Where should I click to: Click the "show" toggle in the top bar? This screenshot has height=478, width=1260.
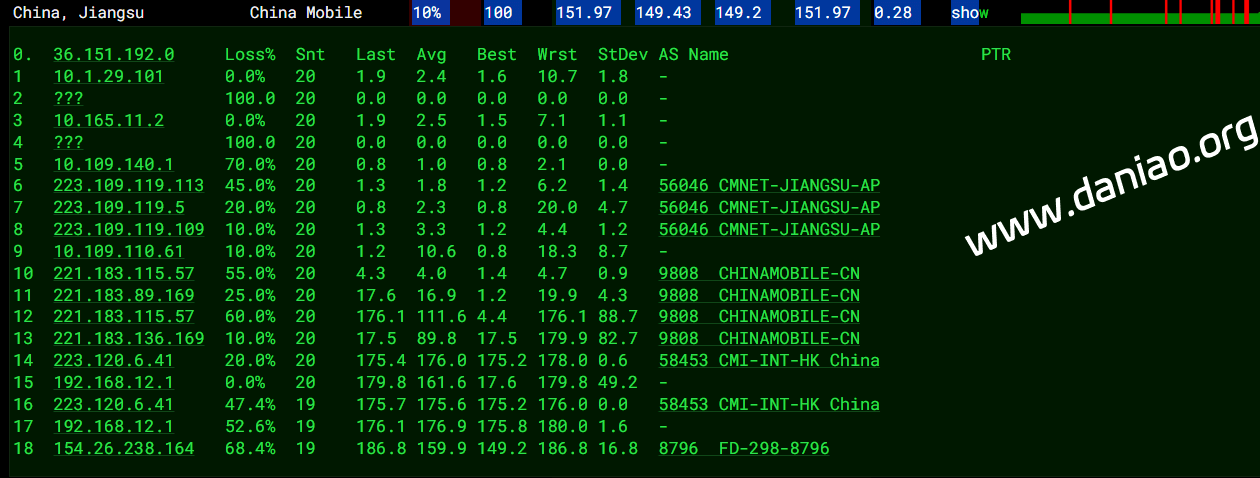[969, 13]
